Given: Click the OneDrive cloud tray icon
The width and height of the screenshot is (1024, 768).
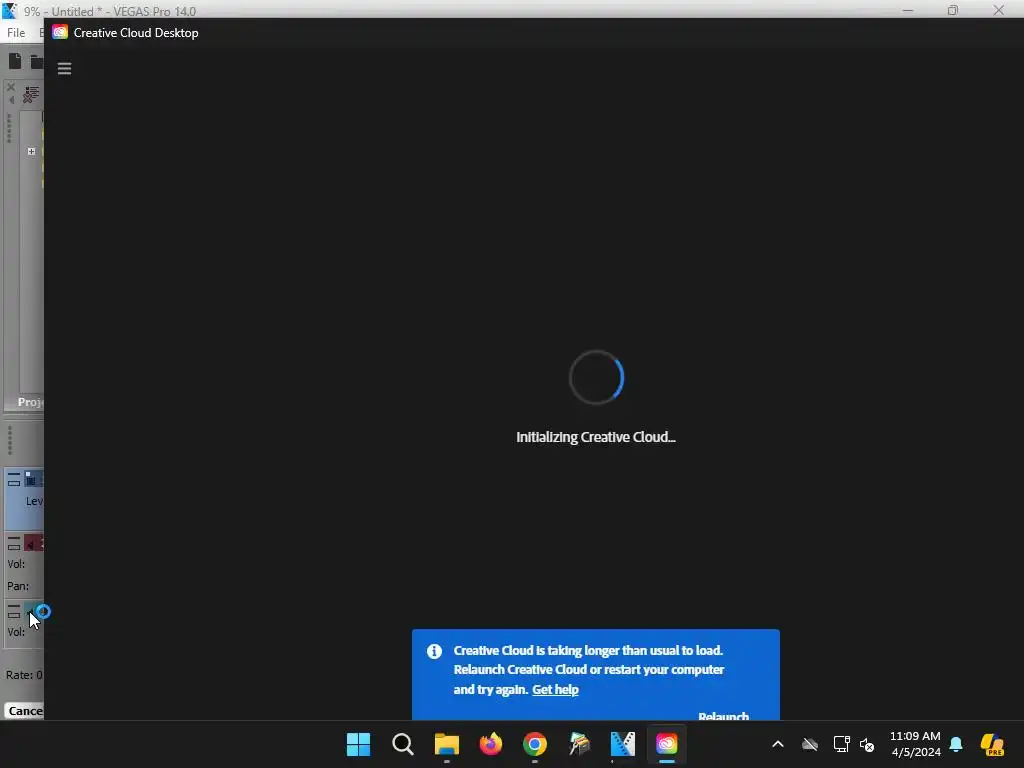Looking at the screenshot, I should point(810,744).
